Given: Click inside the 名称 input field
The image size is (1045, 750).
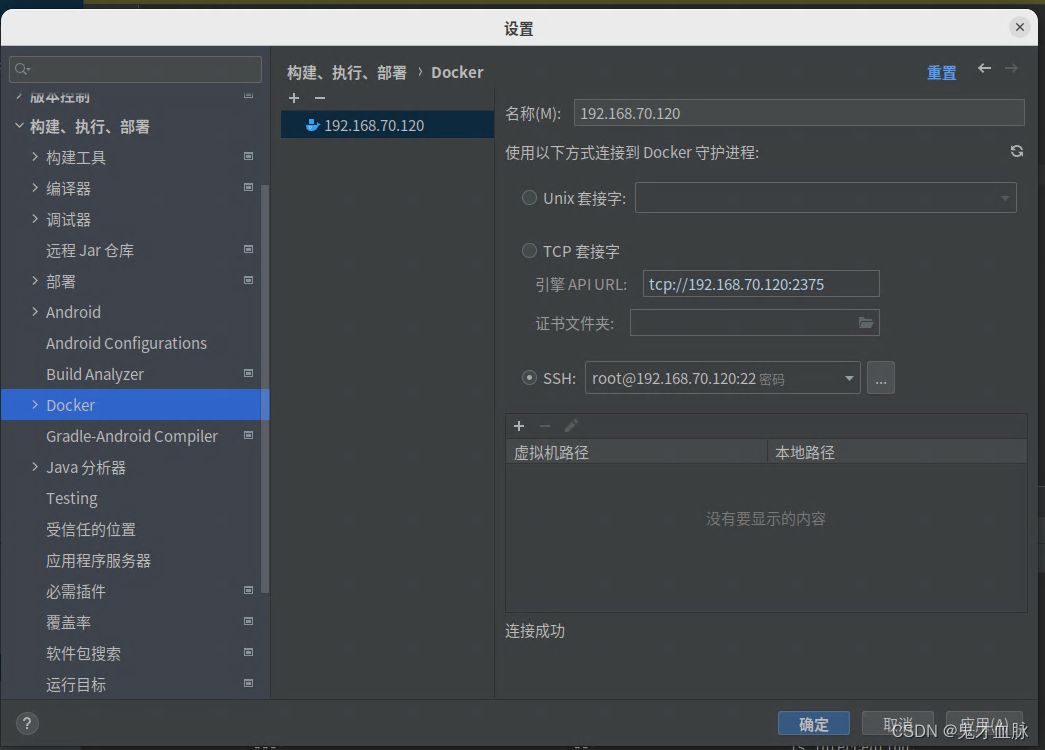Looking at the screenshot, I should [798, 112].
